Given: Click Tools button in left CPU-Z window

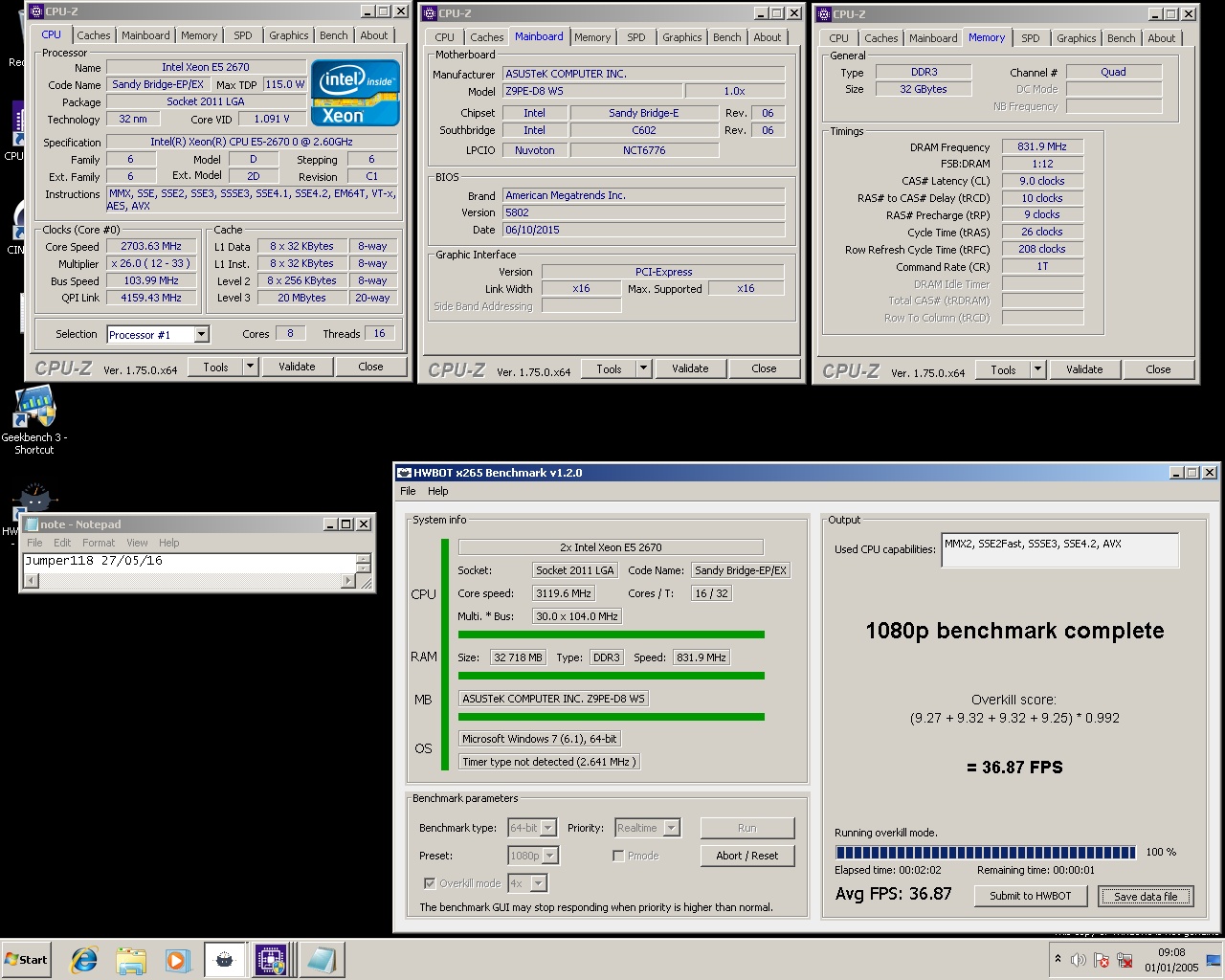Looking at the screenshot, I should point(215,367).
